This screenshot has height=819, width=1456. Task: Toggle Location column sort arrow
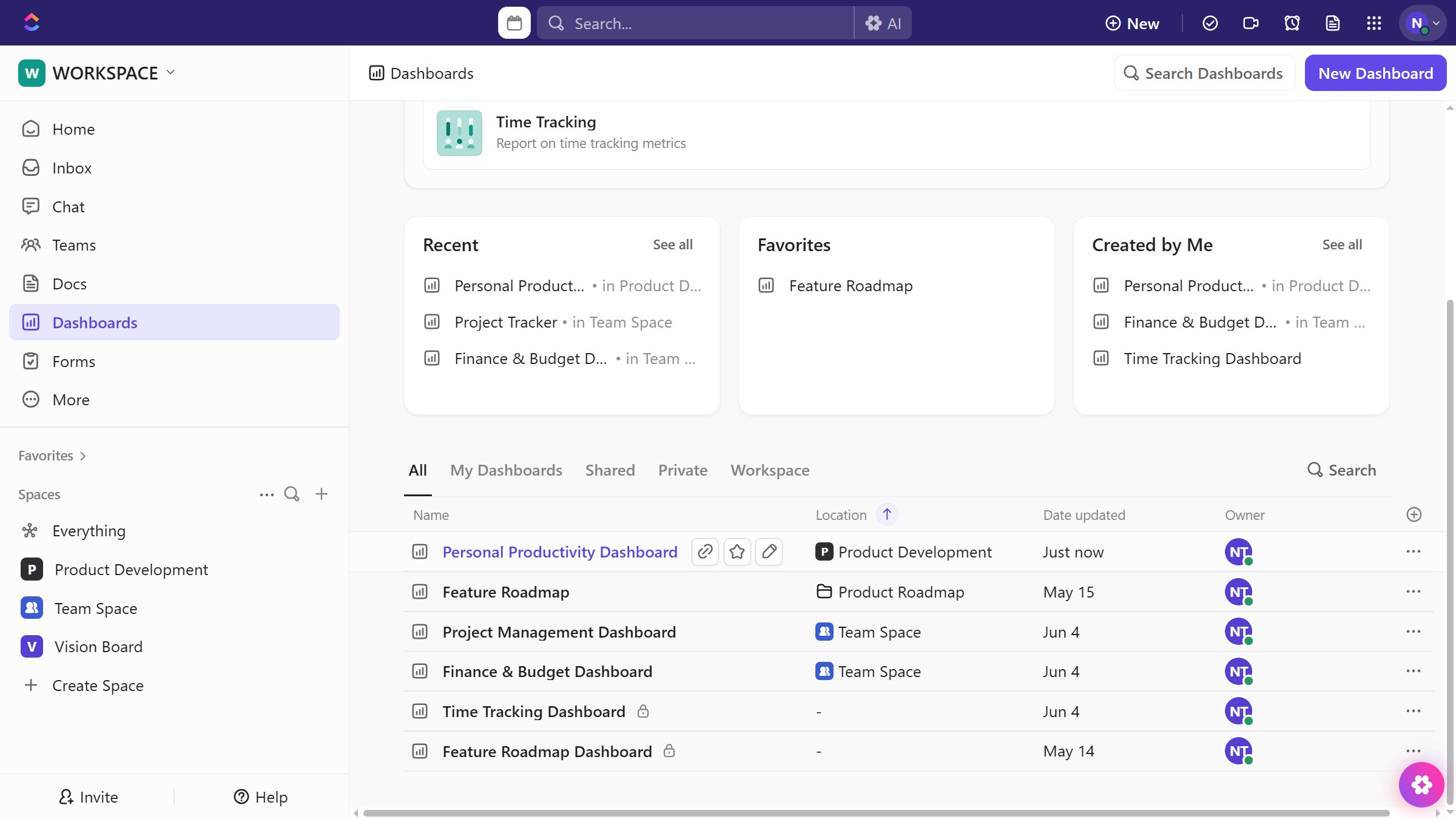click(x=886, y=514)
